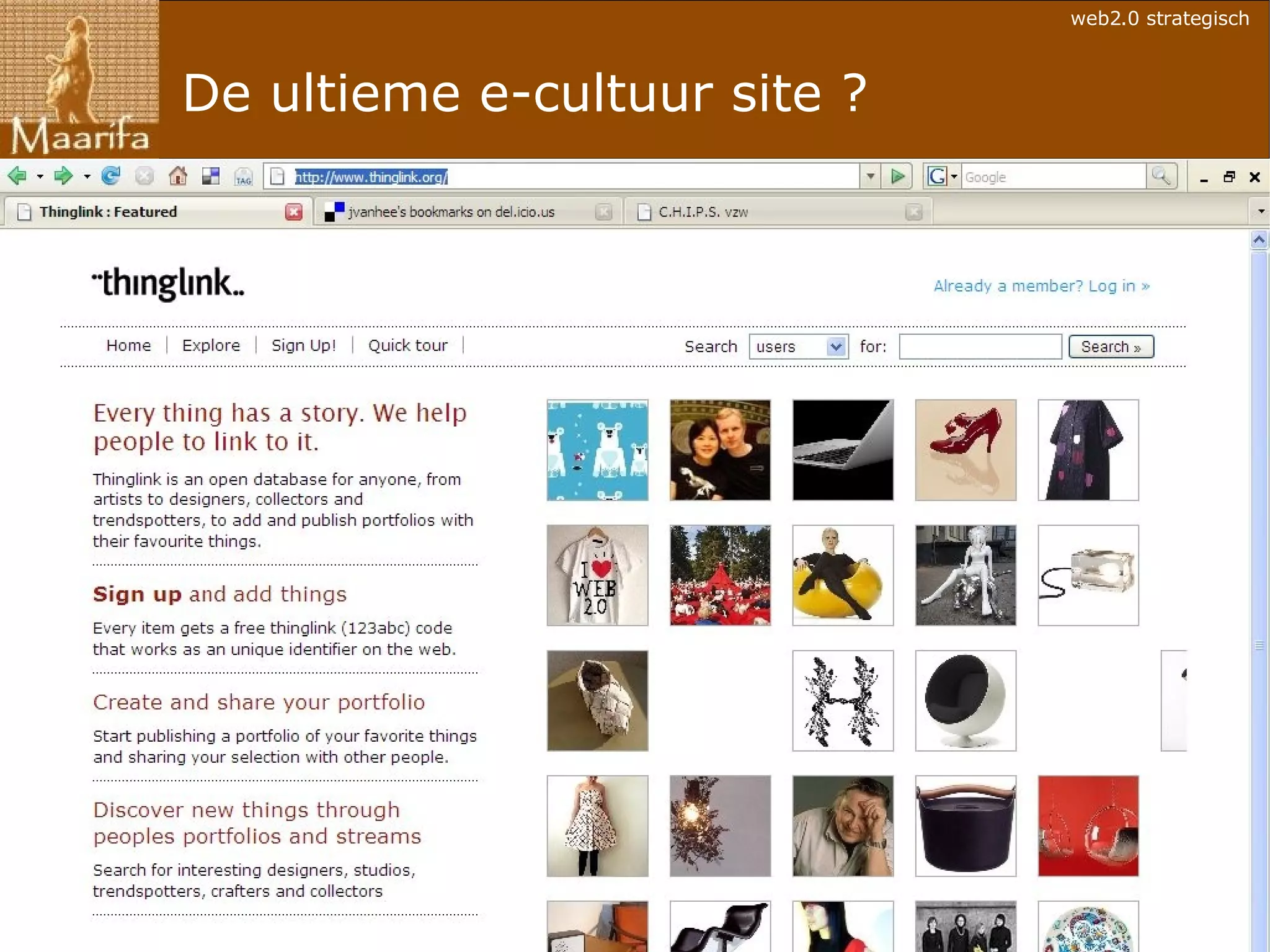This screenshot has width=1270, height=952.
Task: Open the Quick tour navigation link
Action: click(x=407, y=345)
